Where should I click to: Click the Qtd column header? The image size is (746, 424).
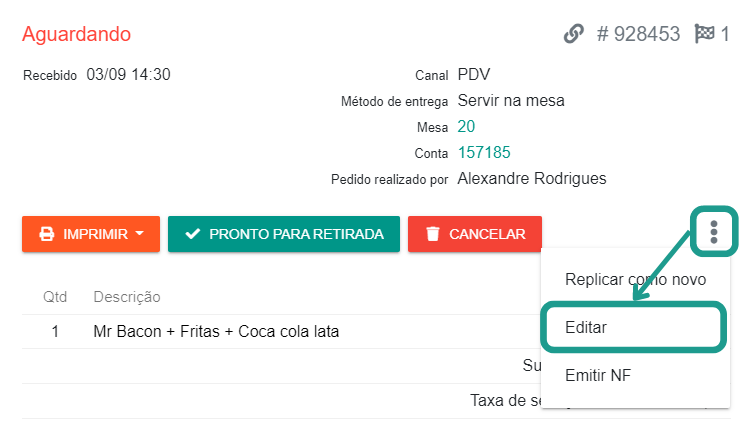pos(55,297)
